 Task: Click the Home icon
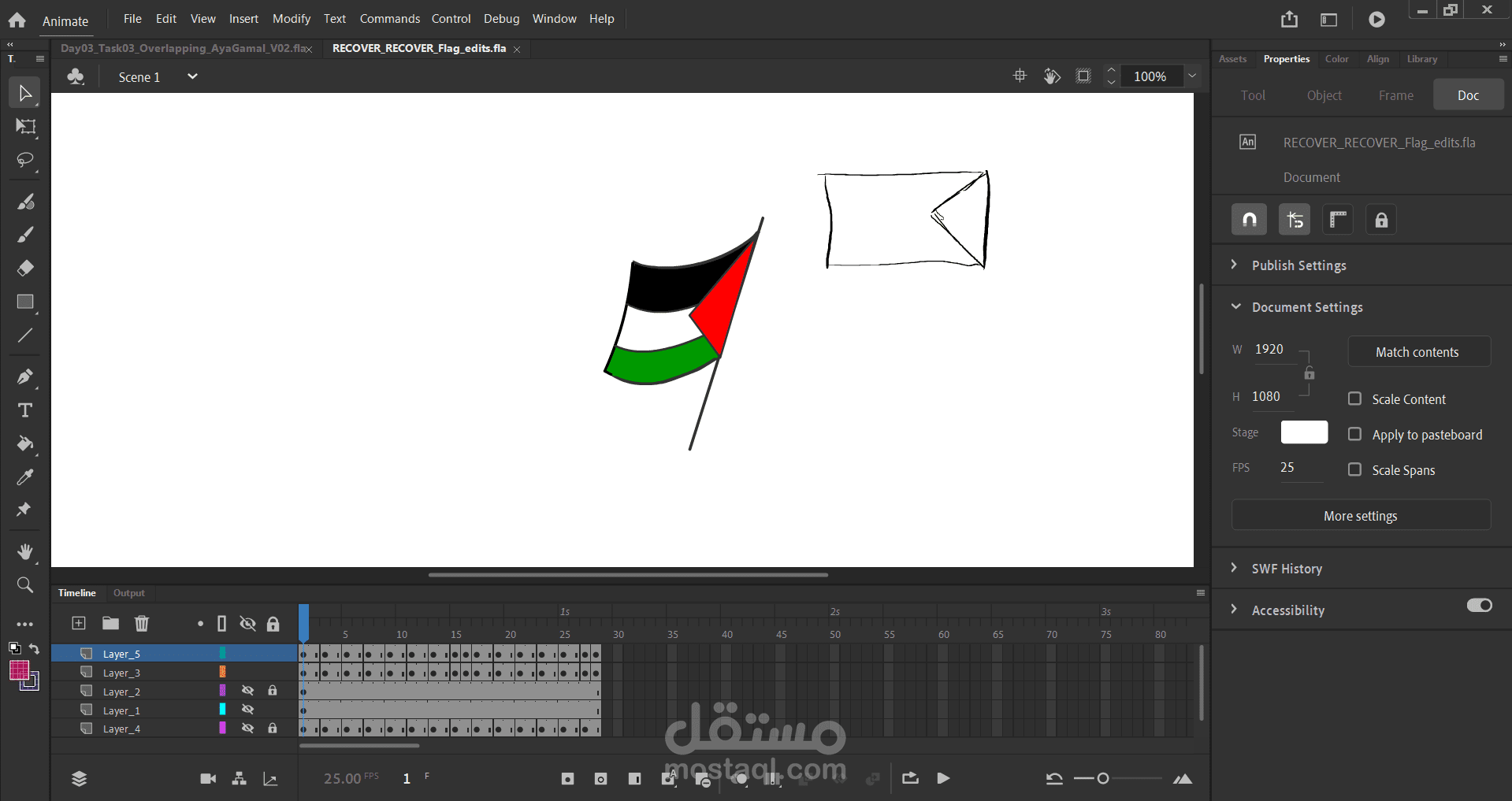point(17,20)
